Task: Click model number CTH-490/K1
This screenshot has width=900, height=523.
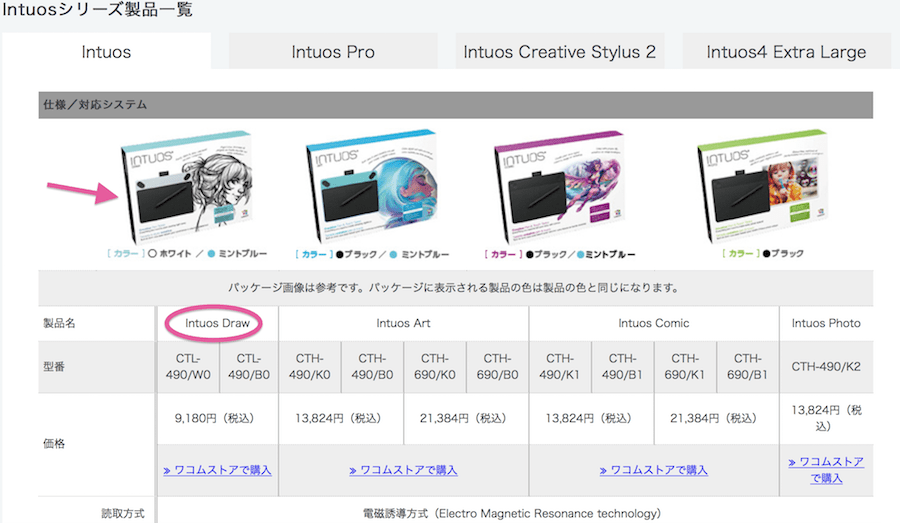Action: coord(560,367)
